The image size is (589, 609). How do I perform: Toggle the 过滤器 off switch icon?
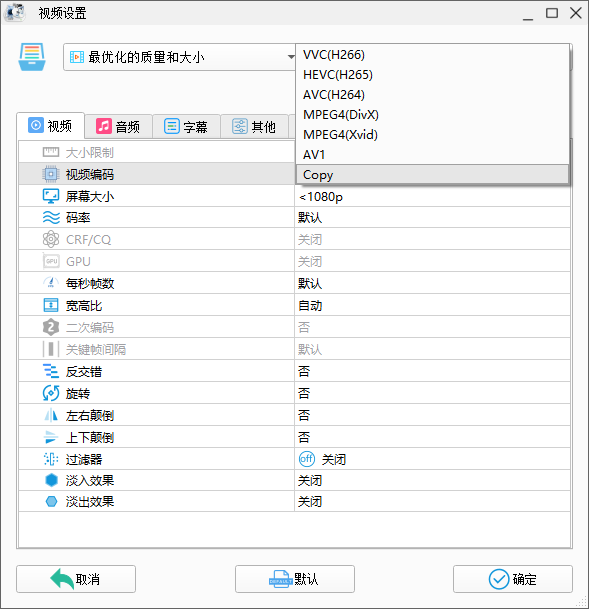click(x=307, y=459)
